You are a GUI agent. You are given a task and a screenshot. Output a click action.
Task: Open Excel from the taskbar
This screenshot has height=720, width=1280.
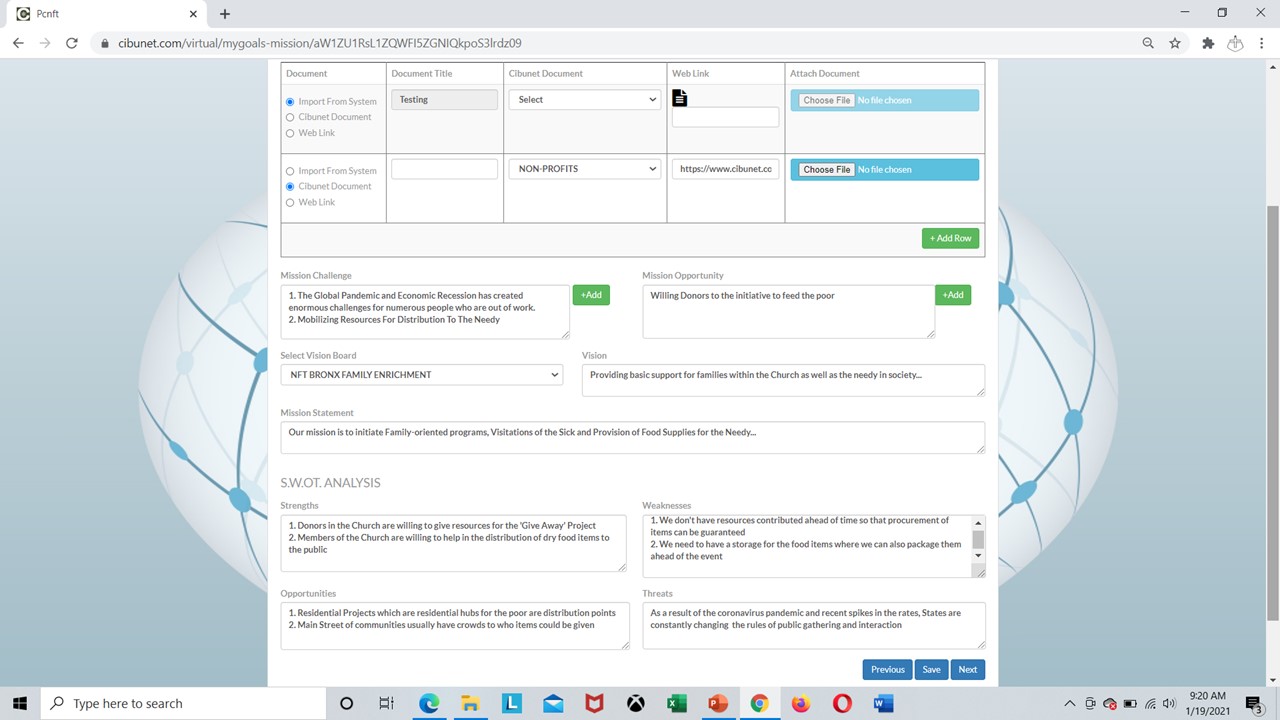(677, 703)
